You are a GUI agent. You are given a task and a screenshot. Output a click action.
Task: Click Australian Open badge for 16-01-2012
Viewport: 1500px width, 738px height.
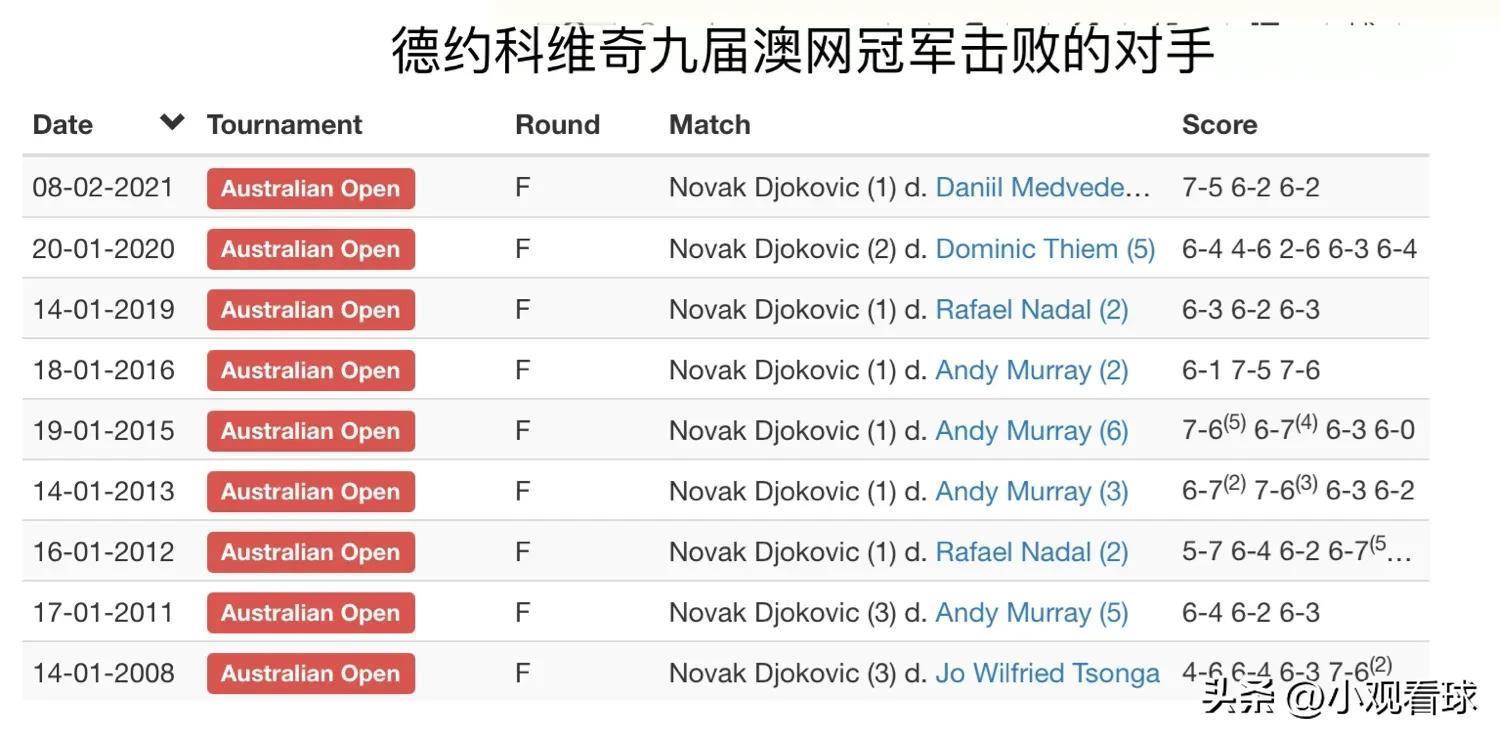[x=311, y=552]
